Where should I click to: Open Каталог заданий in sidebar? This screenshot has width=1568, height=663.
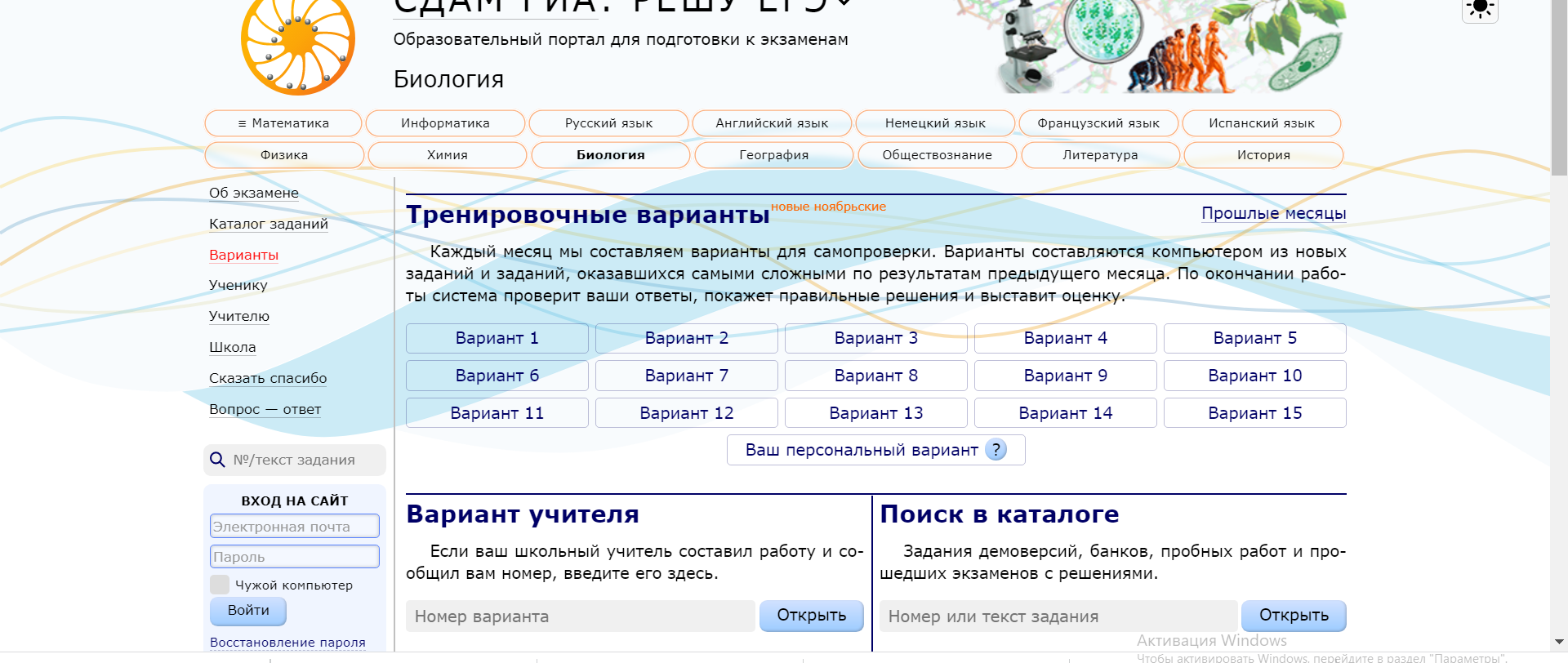[269, 224]
